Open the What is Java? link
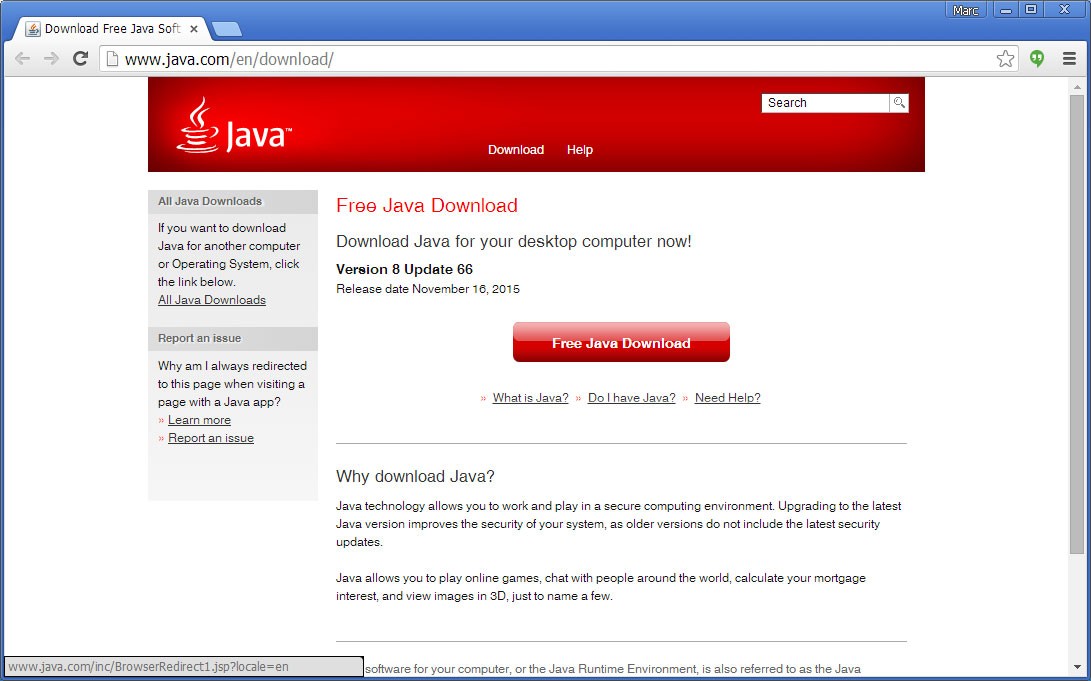The width and height of the screenshot is (1091, 681). [x=530, y=398]
